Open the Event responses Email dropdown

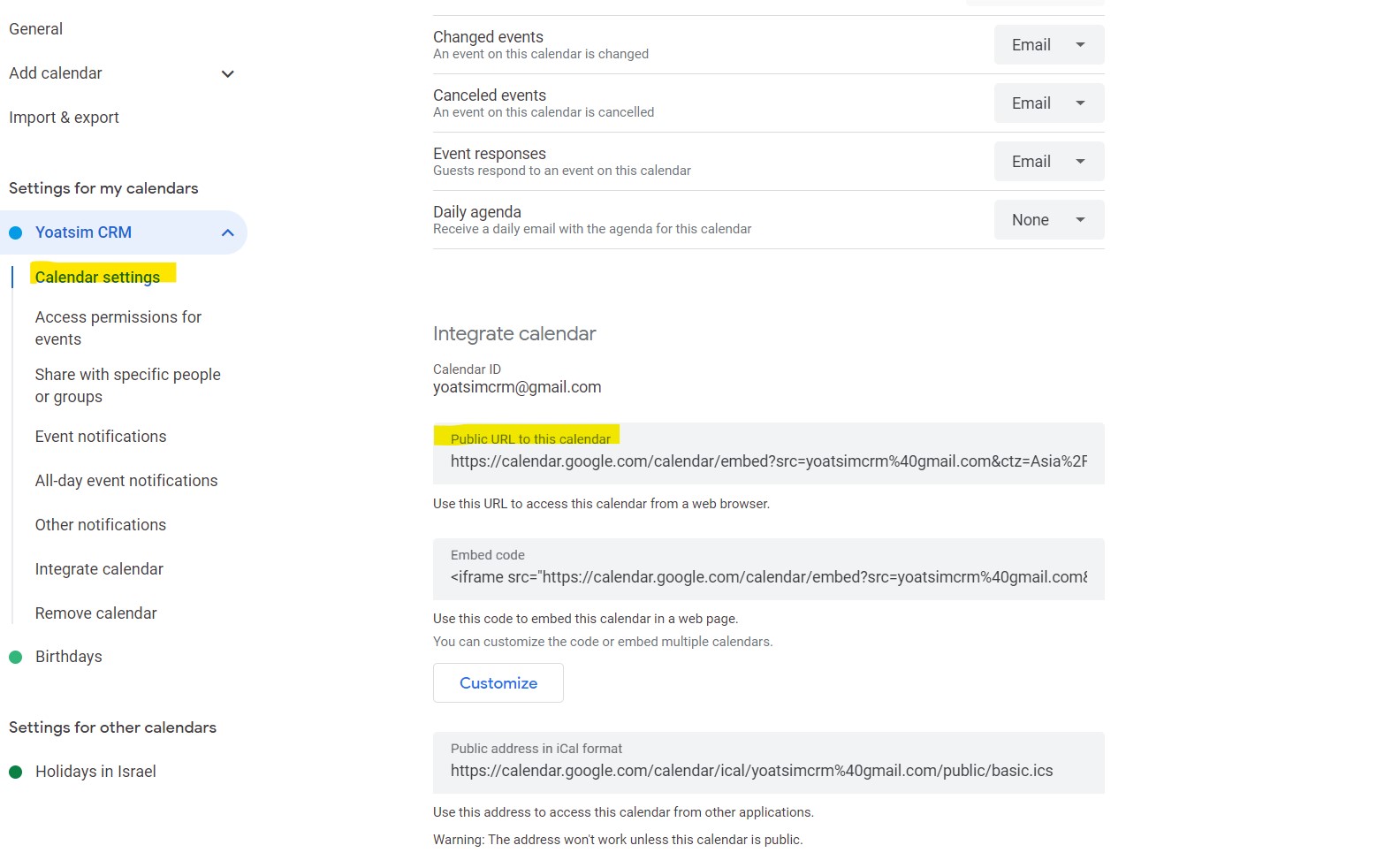1049,162
